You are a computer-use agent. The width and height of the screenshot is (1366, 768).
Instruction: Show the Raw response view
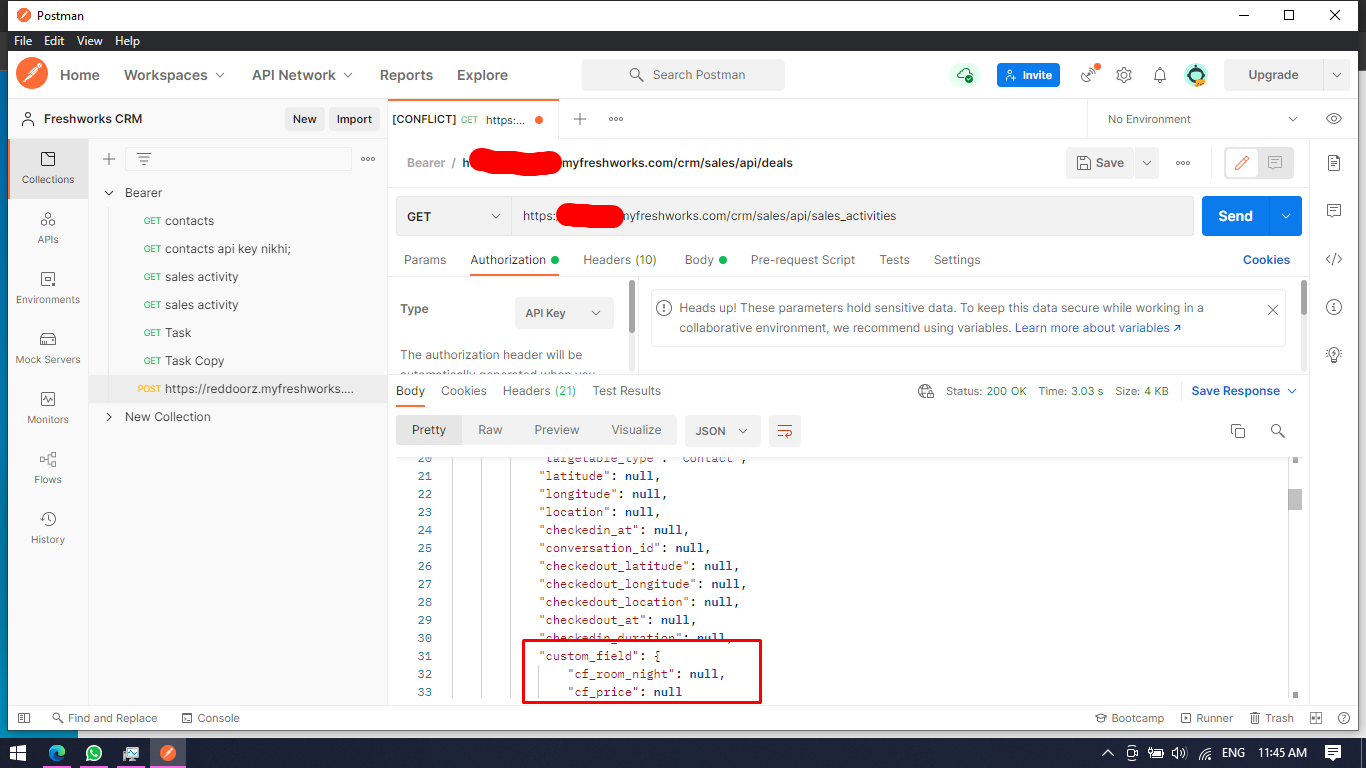pyautogui.click(x=490, y=430)
